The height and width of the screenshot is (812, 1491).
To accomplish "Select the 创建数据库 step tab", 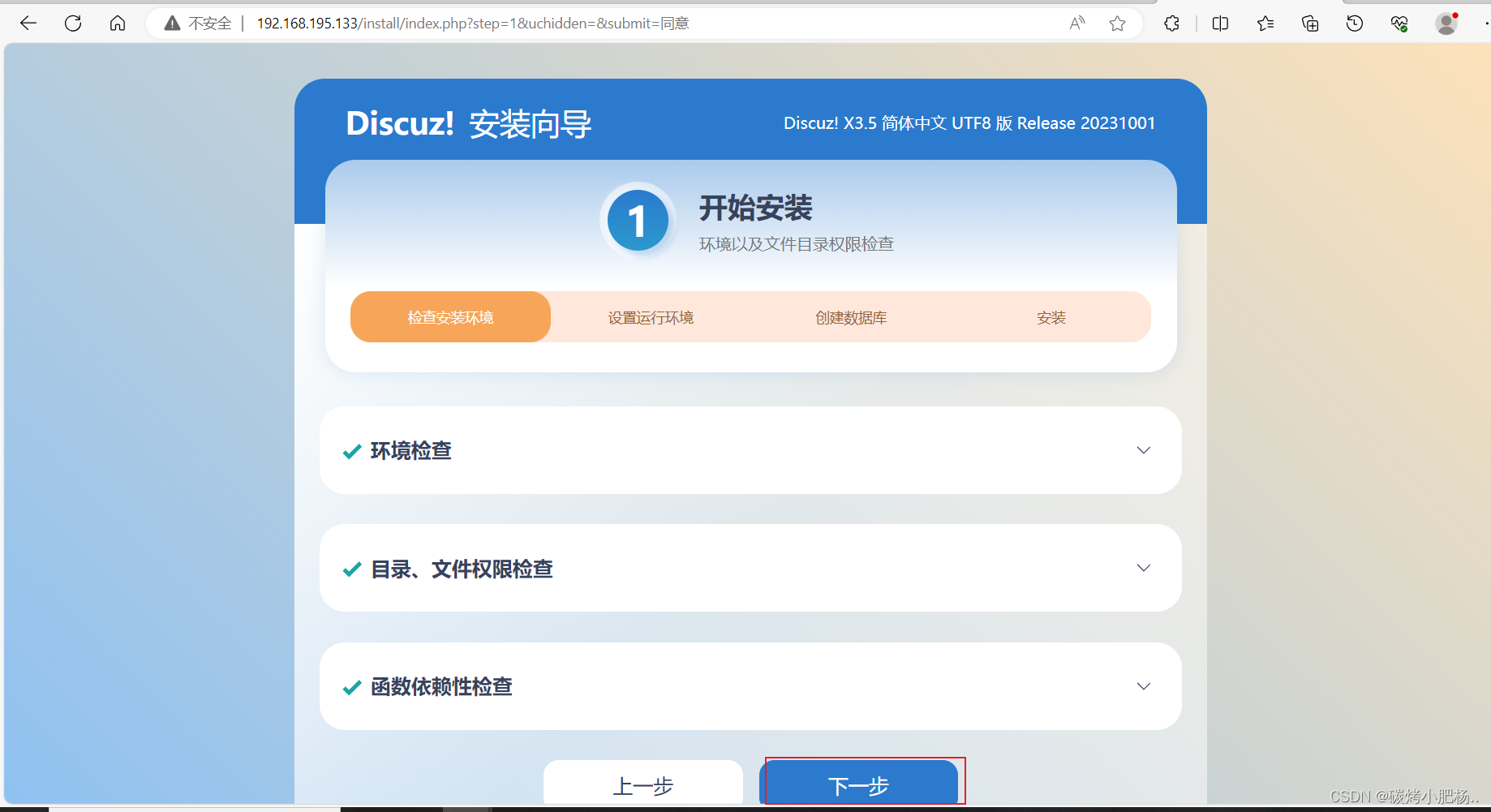I will 851,317.
